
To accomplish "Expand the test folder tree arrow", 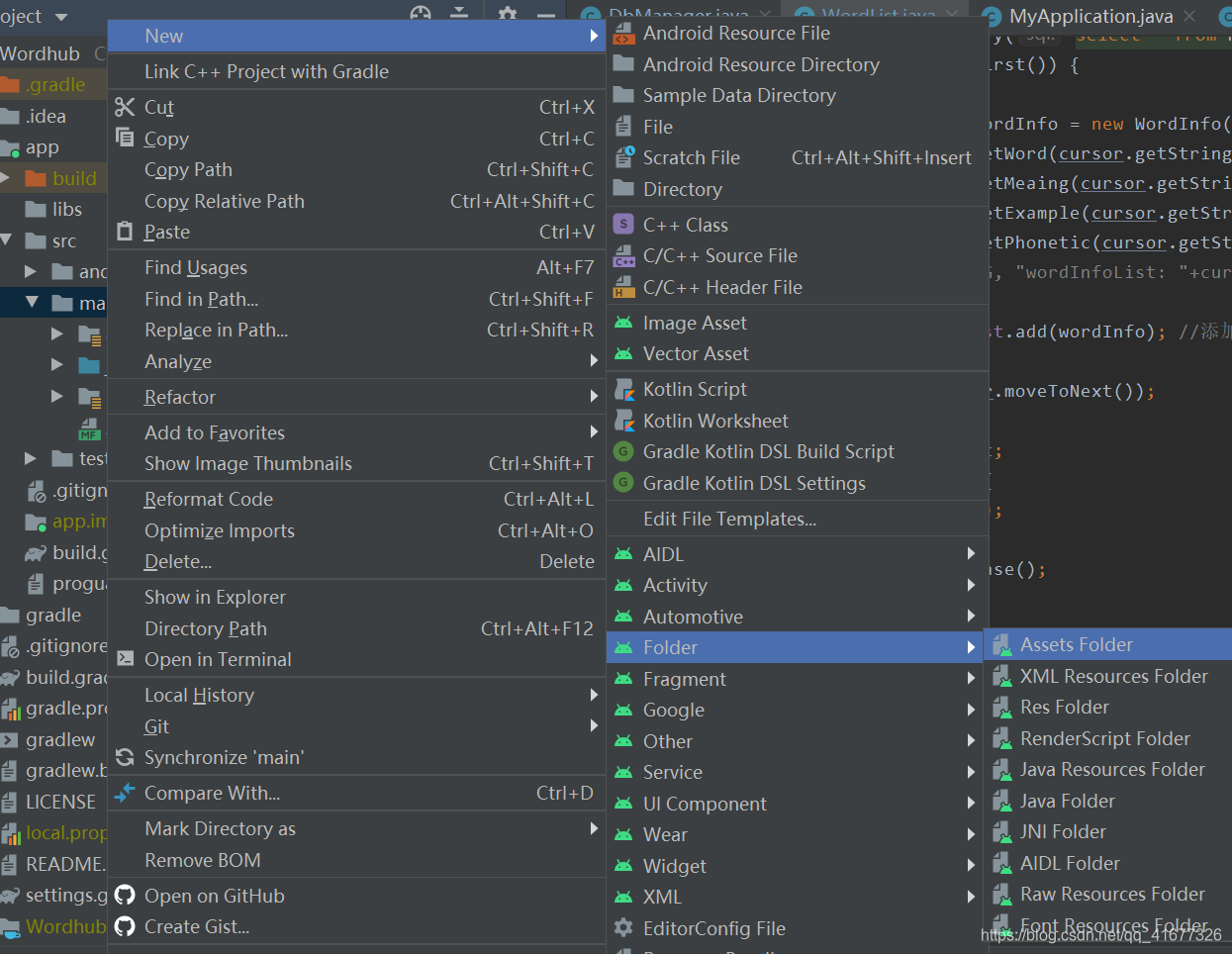I will 31,458.
